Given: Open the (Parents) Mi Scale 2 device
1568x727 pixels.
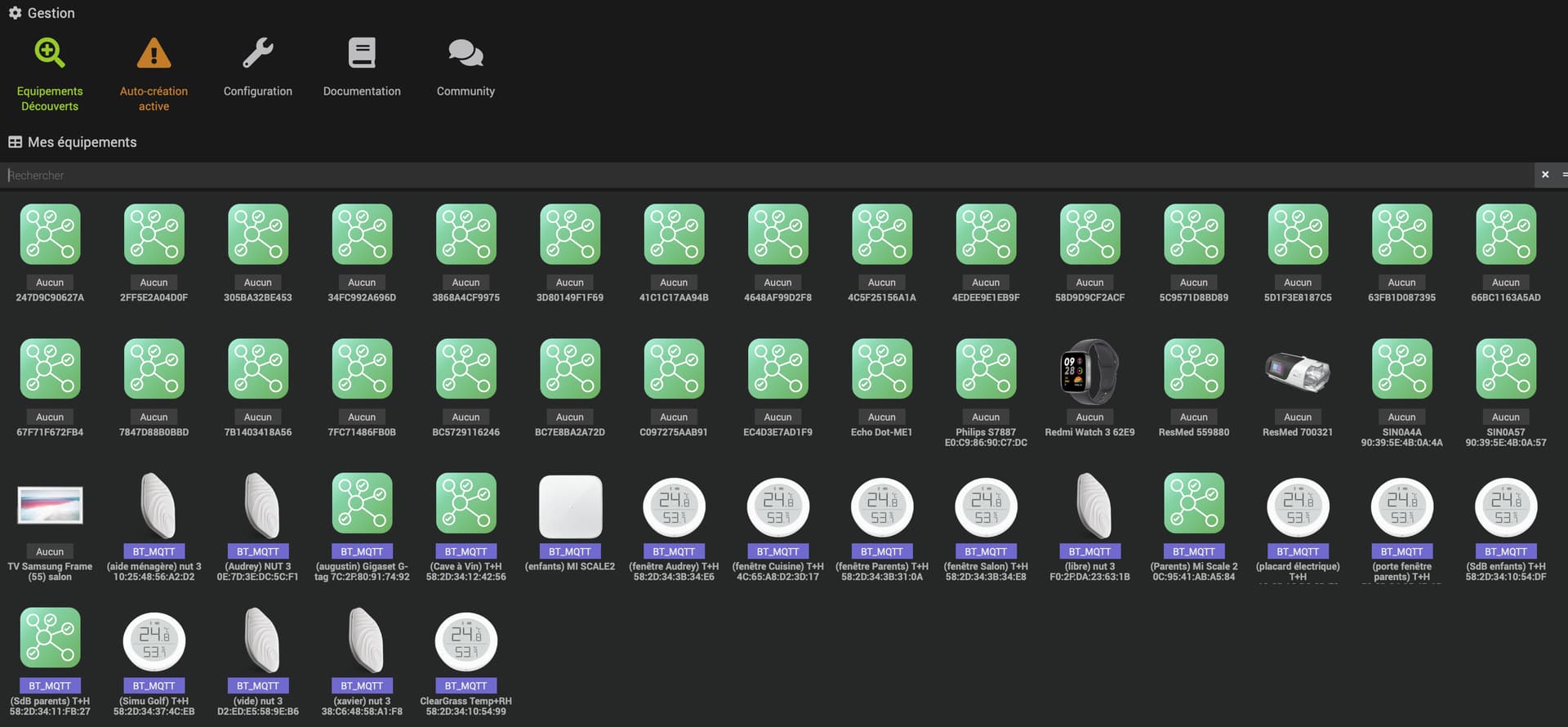Looking at the screenshot, I should coord(1193,506).
